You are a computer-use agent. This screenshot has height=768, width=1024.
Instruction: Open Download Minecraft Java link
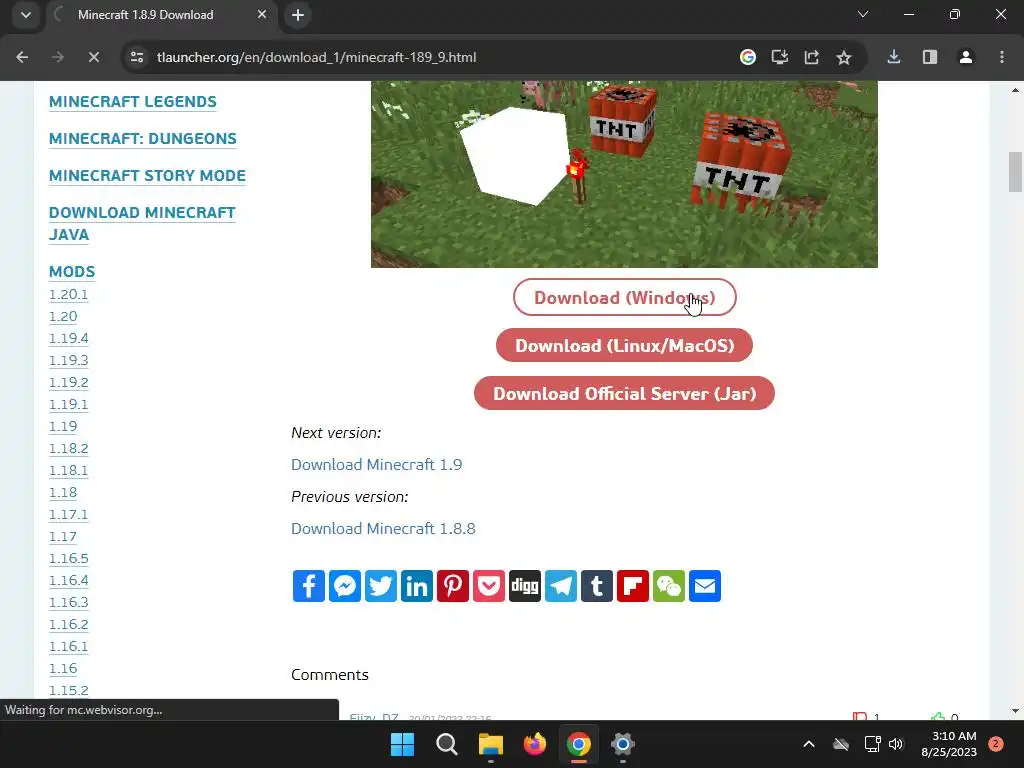[142, 223]
